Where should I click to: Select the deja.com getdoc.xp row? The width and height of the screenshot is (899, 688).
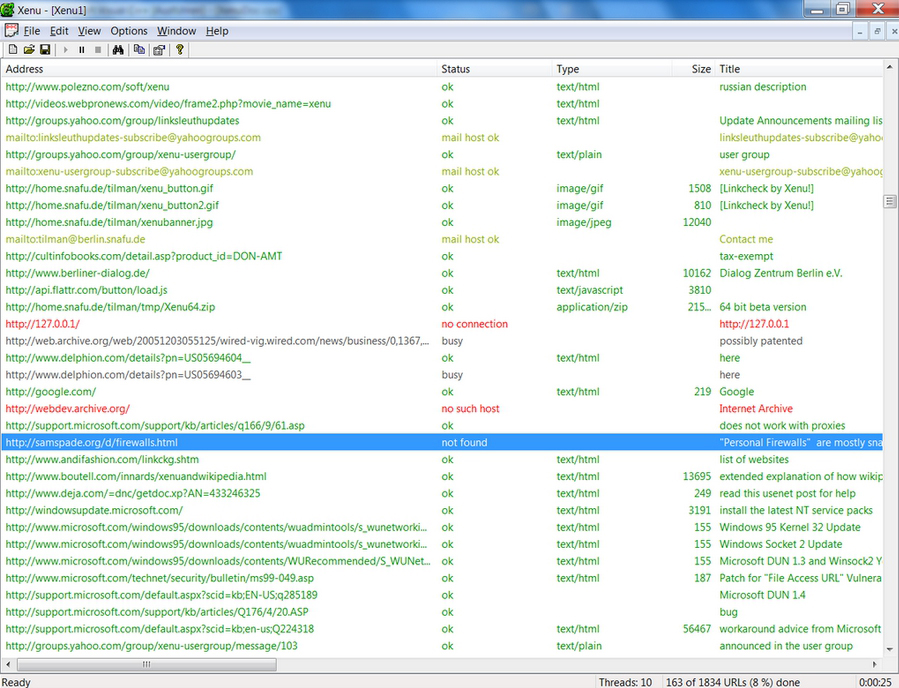442,493
